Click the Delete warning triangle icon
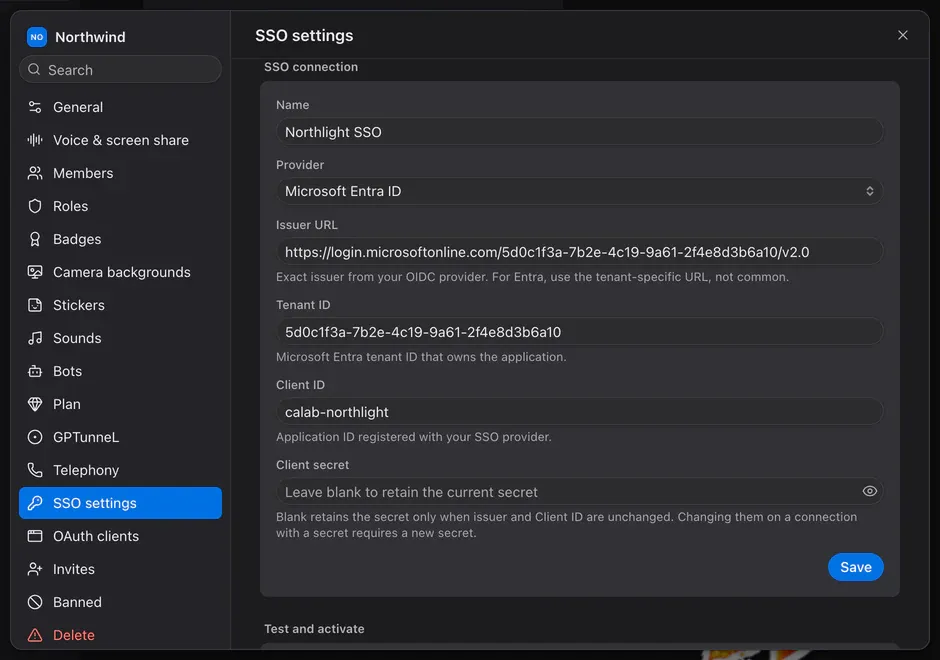Viewport: 940px width, 660px height. pyautogui.click(x=35, y=635)
